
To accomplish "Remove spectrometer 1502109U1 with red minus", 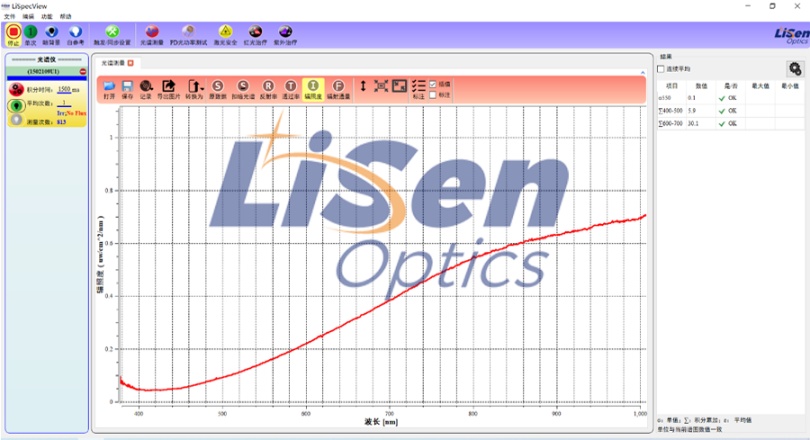I will [x=83, y=71].
